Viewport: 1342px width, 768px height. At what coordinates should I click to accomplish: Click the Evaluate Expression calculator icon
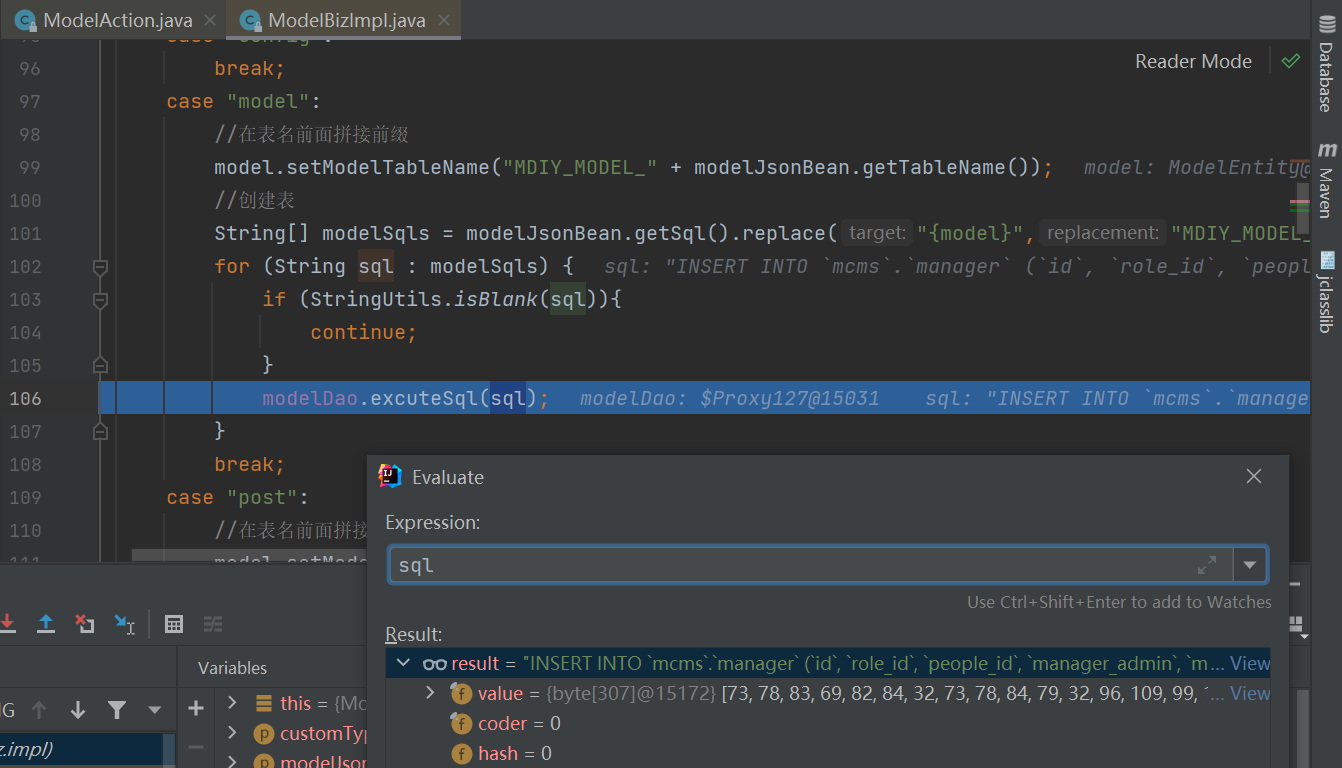(174, 624)
